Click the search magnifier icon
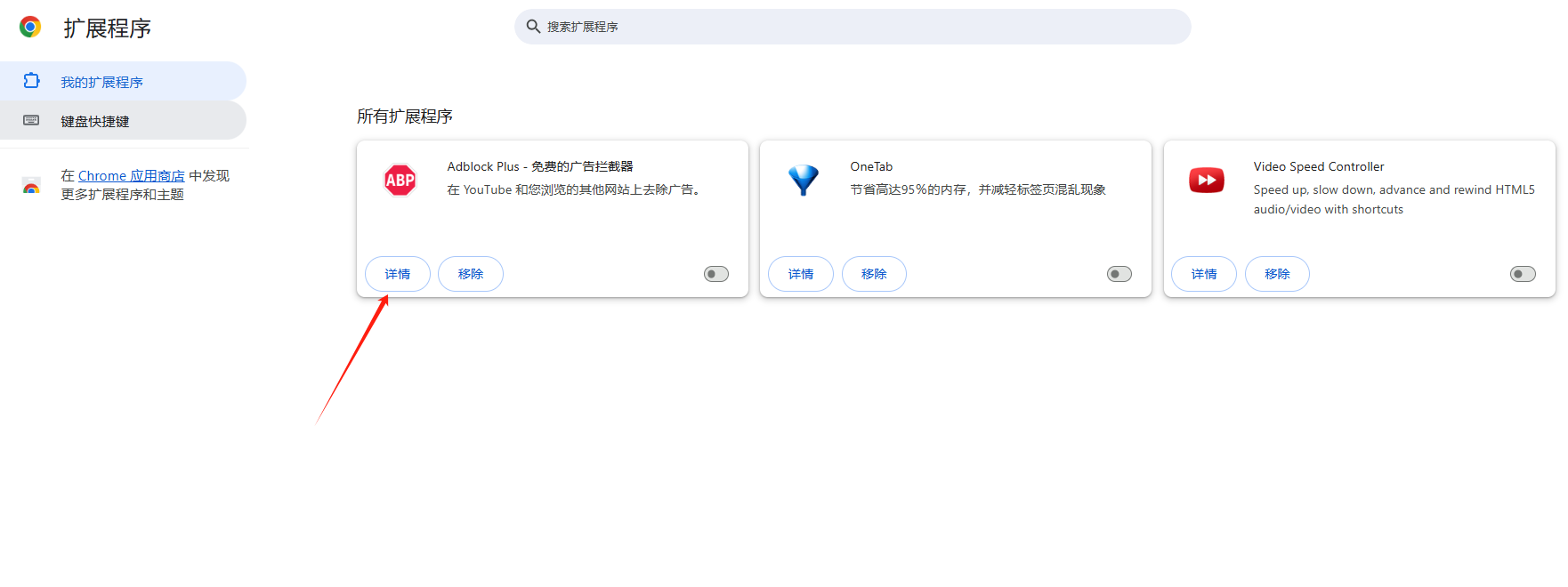This screenshot has height=587, width=1568. click(x=533, y=27)
